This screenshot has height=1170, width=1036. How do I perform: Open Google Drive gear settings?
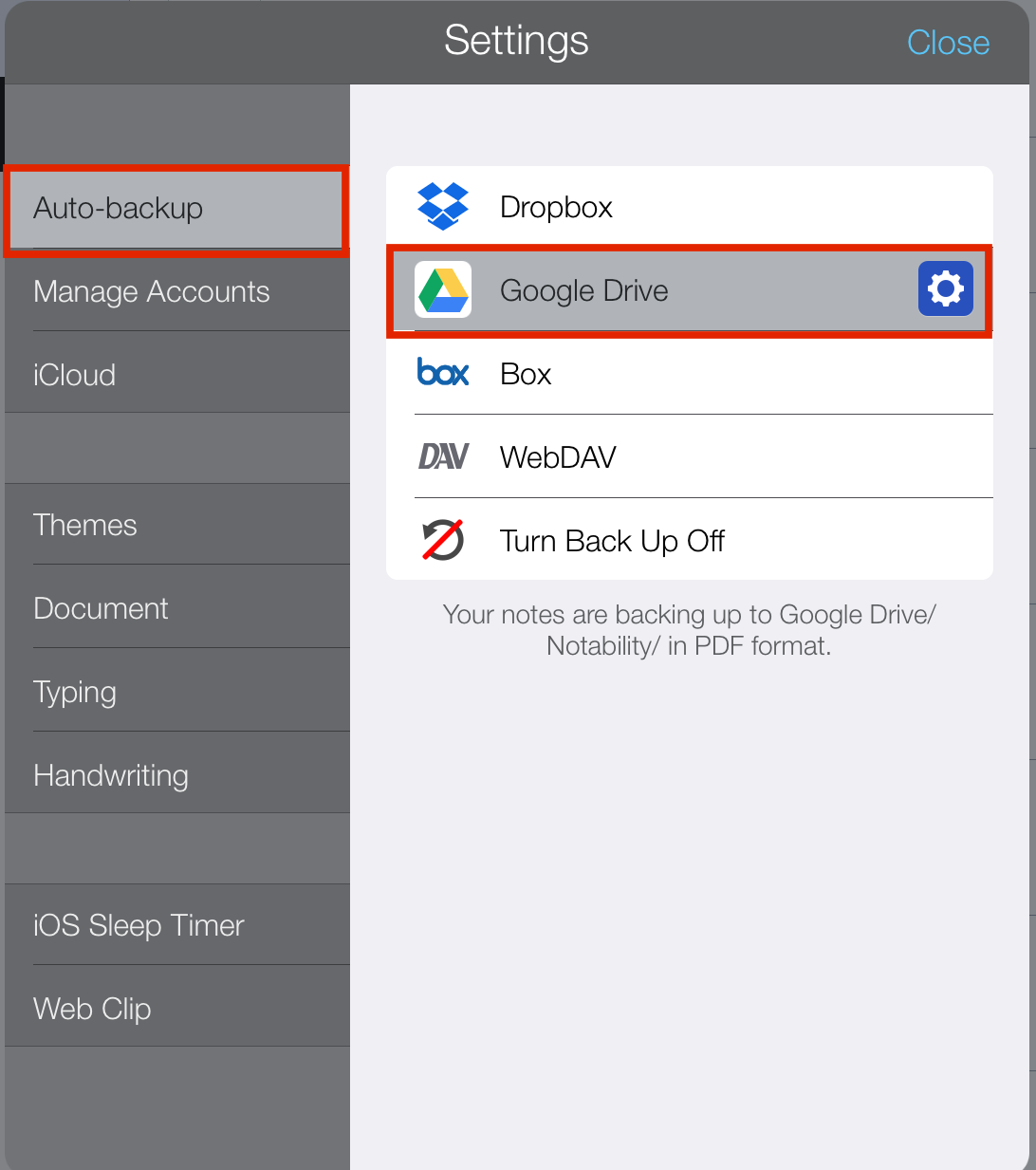tap(946, 288)
